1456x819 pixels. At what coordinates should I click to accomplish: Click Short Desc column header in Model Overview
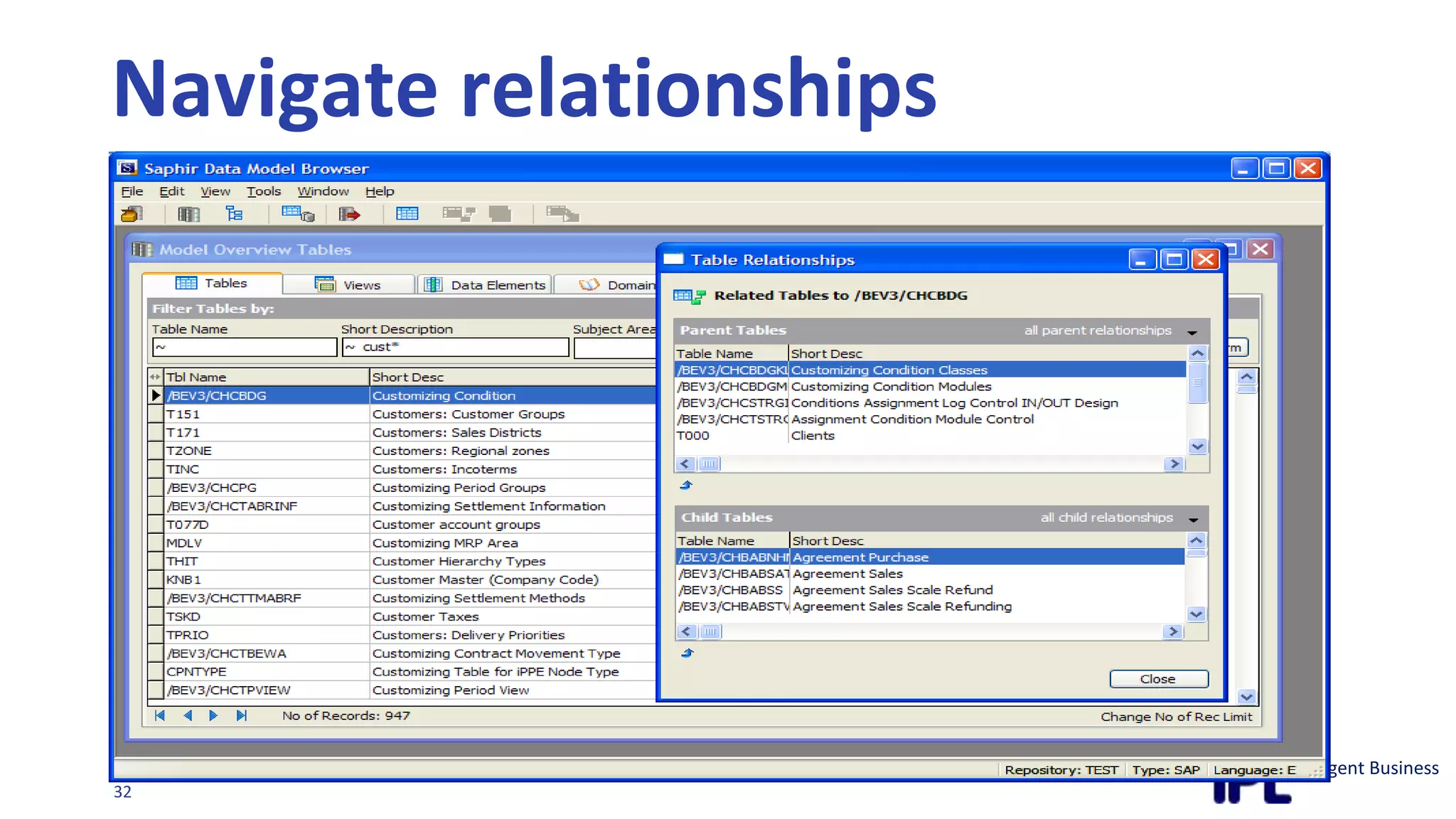(513, 377)
